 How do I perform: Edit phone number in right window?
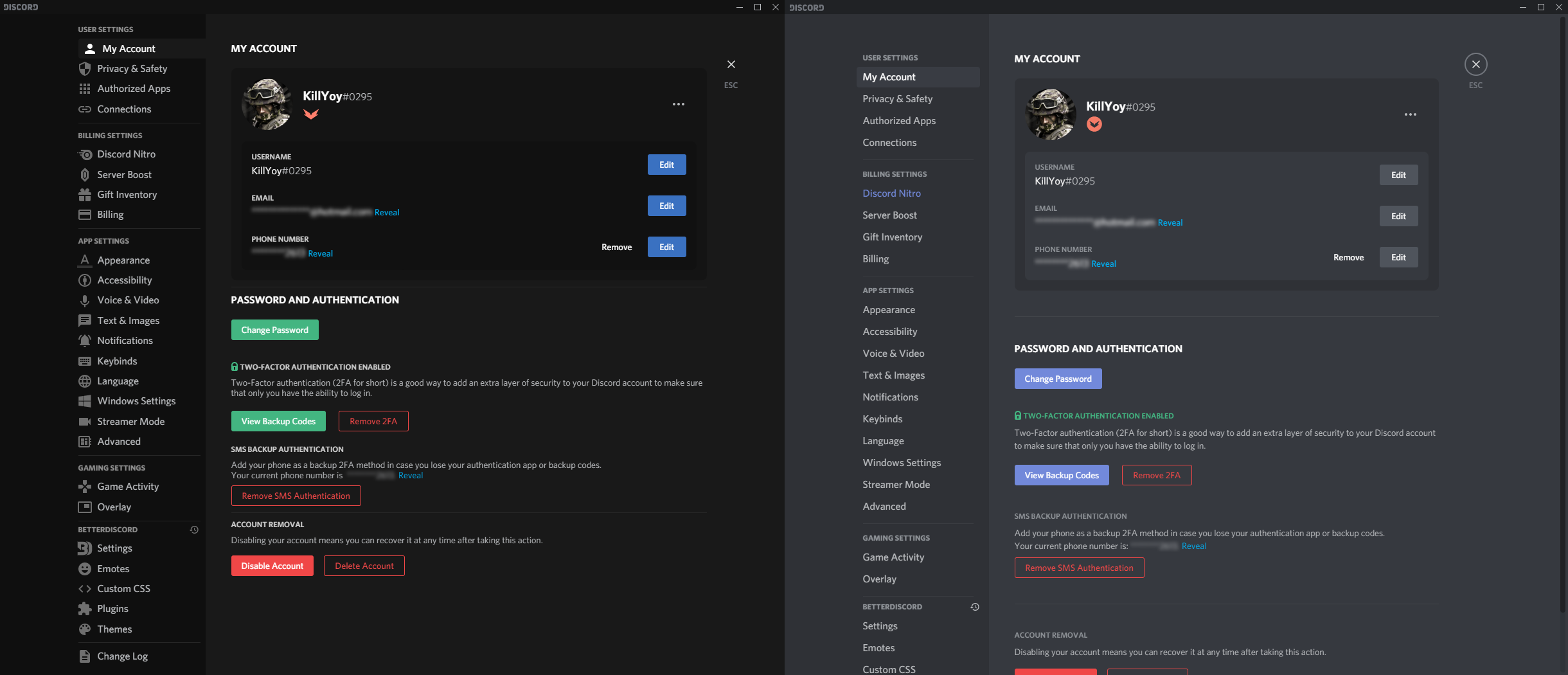1398,257
